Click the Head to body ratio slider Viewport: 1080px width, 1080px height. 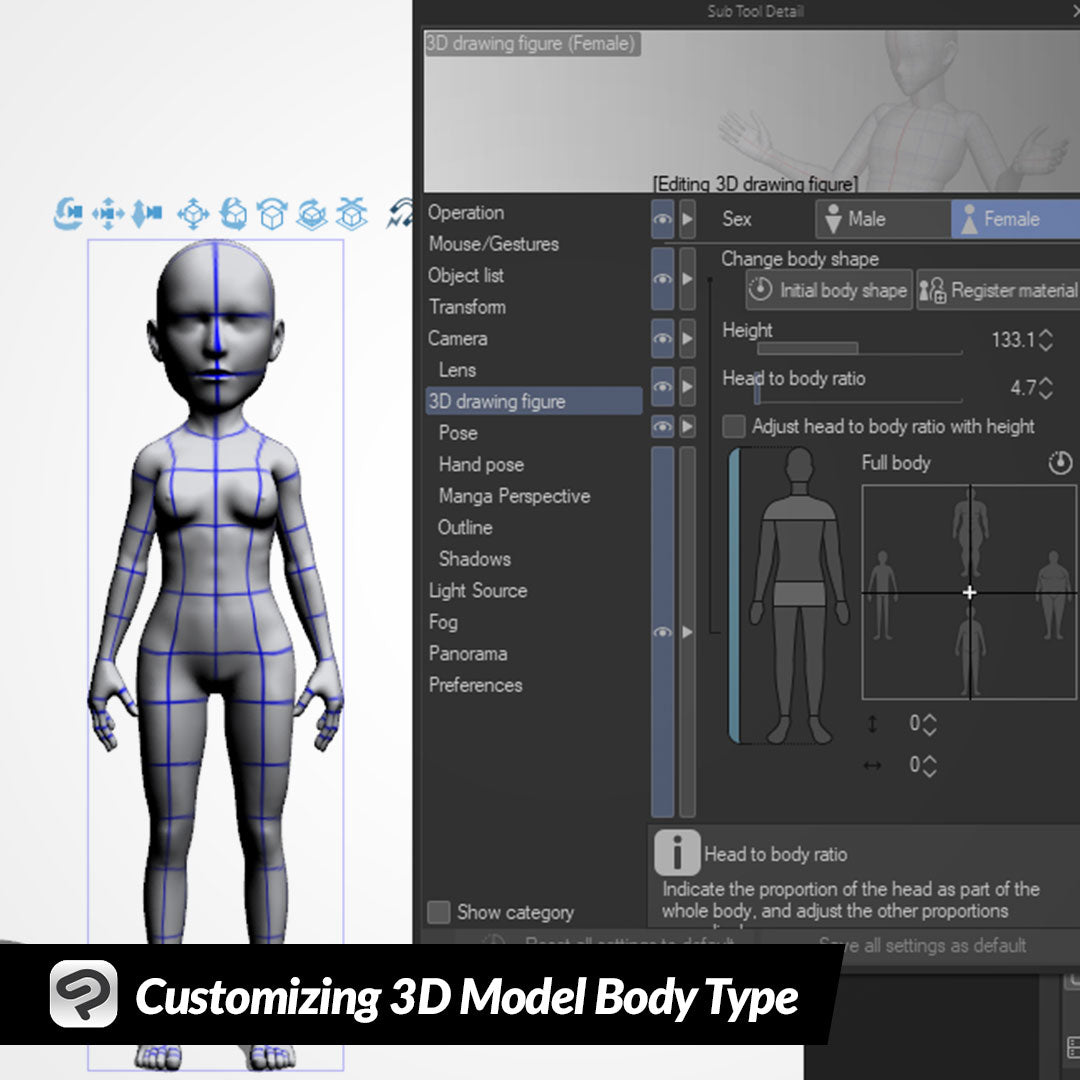click(858, 399)
